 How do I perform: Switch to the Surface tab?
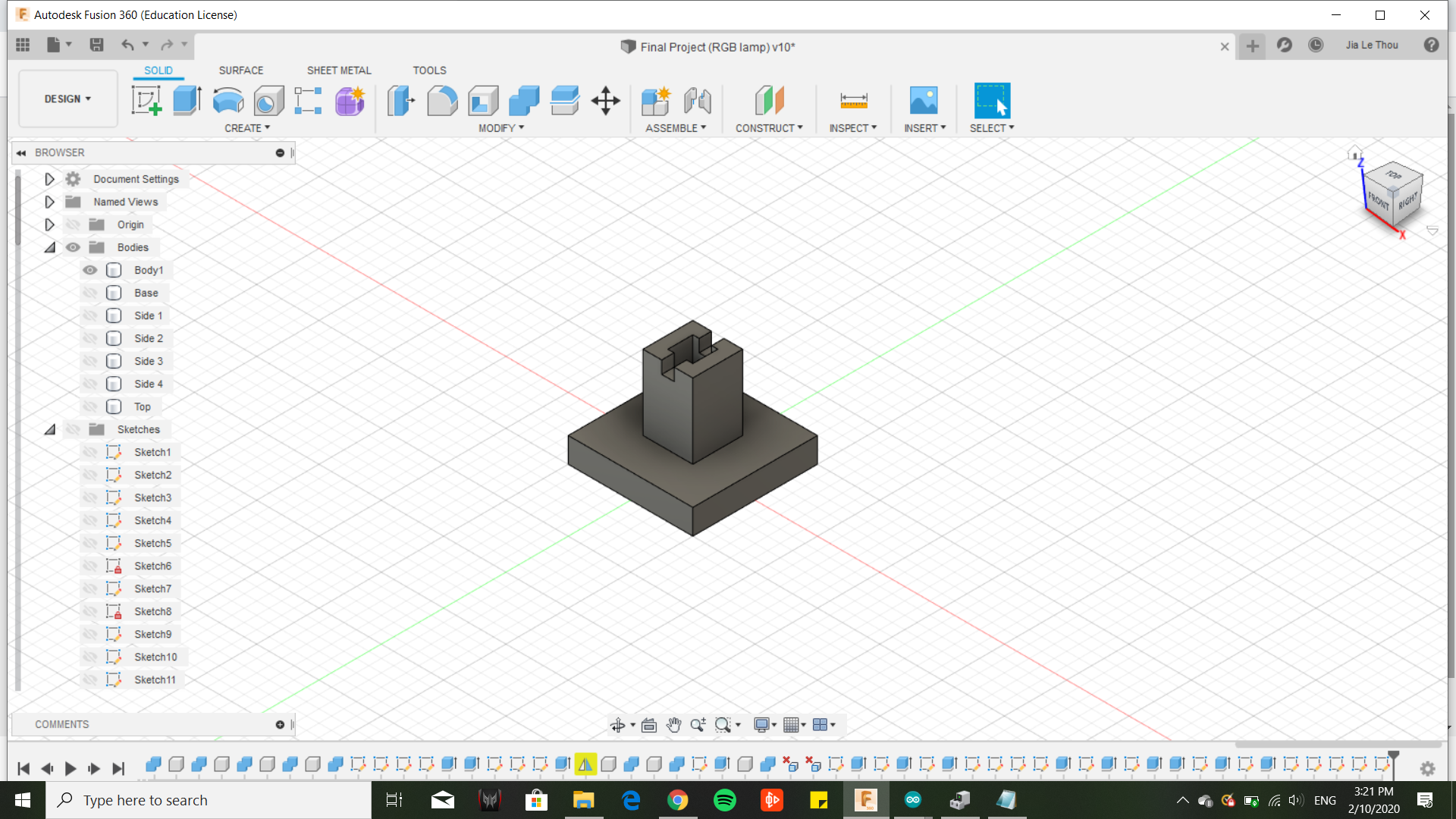240,70
